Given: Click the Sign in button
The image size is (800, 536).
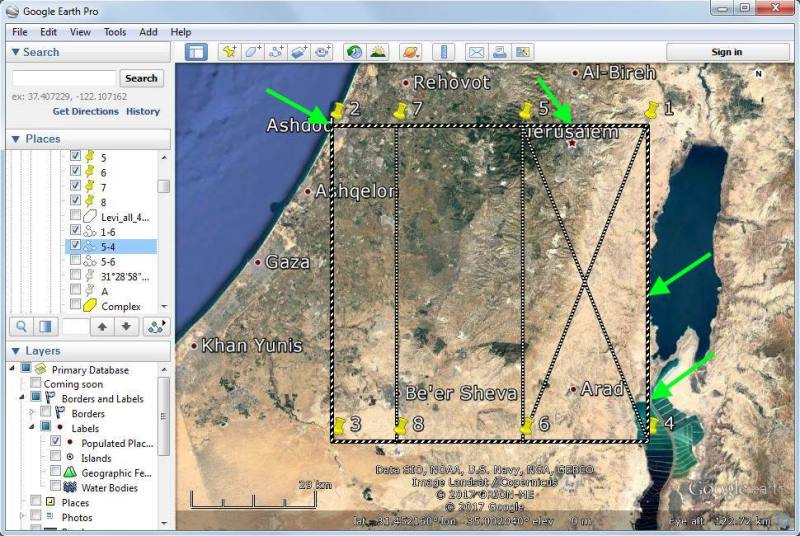Looking at the screenshot, I should [726, 52].
